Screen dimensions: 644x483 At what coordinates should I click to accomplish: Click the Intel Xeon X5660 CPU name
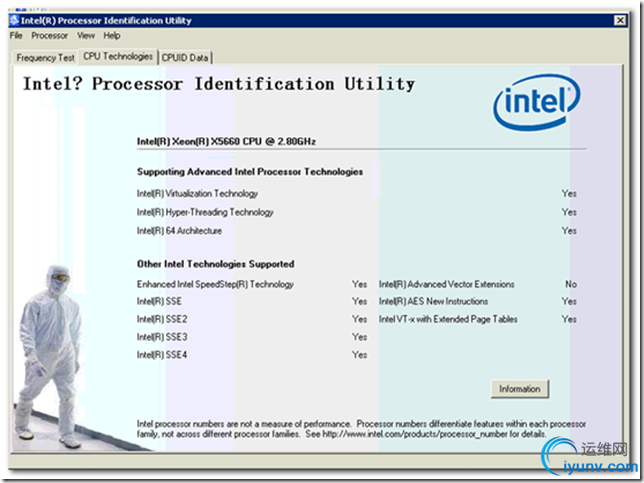(226, 141)
